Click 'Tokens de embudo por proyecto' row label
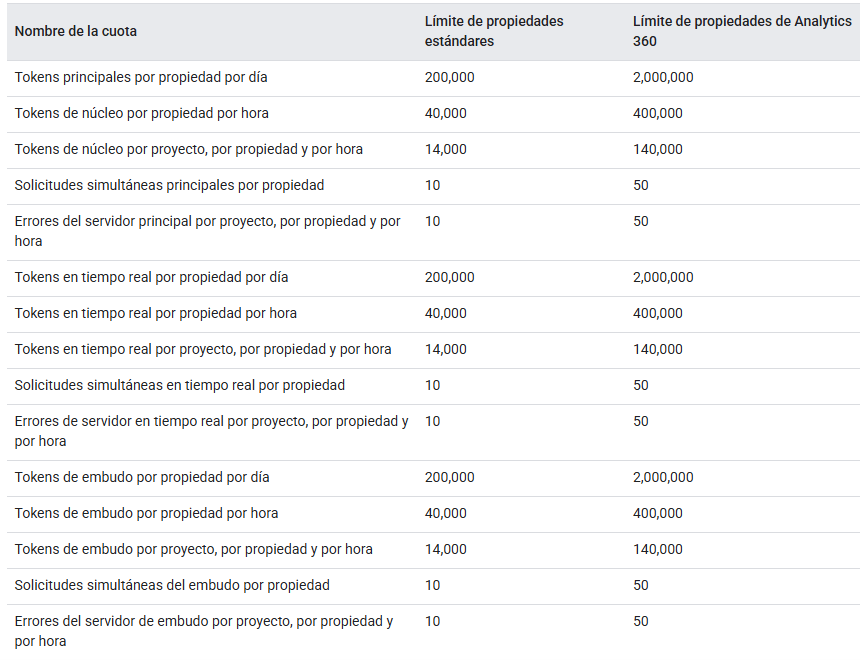The height and width of the screenshot is (660, 860). click(193, 549)
